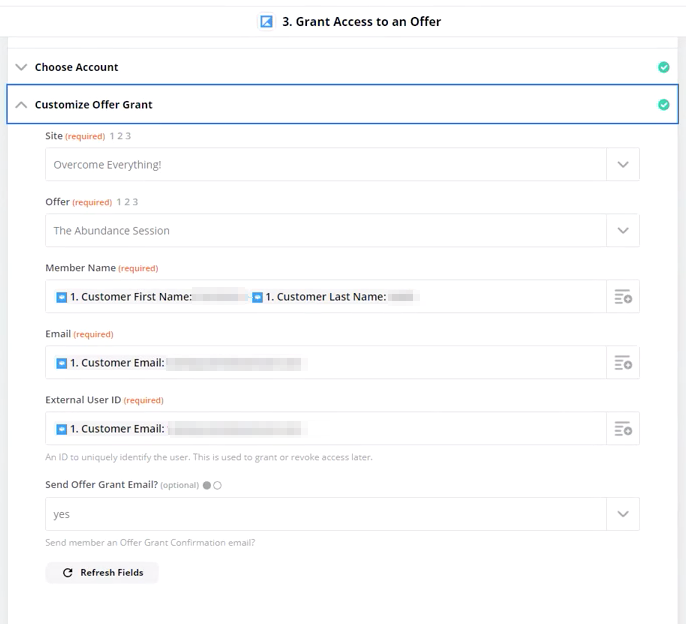Collapse the Customize Offer Grant section chevron
Viewport: 686px width, 624px height.
click(x=21, y=105)
